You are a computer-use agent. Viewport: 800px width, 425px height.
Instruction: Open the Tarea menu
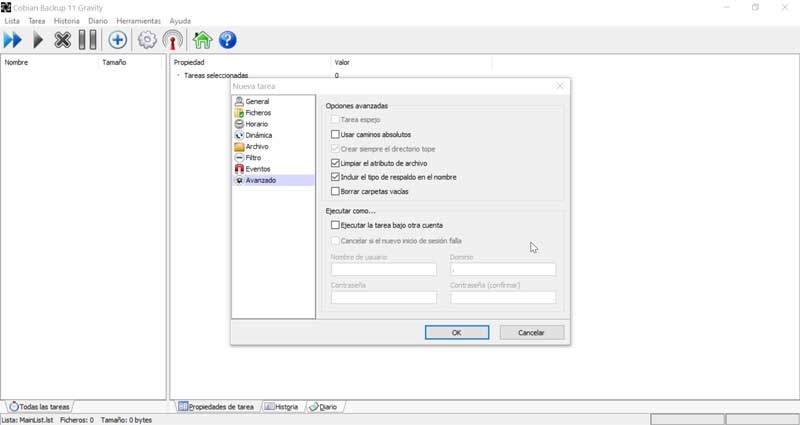(x=37, y=21)
